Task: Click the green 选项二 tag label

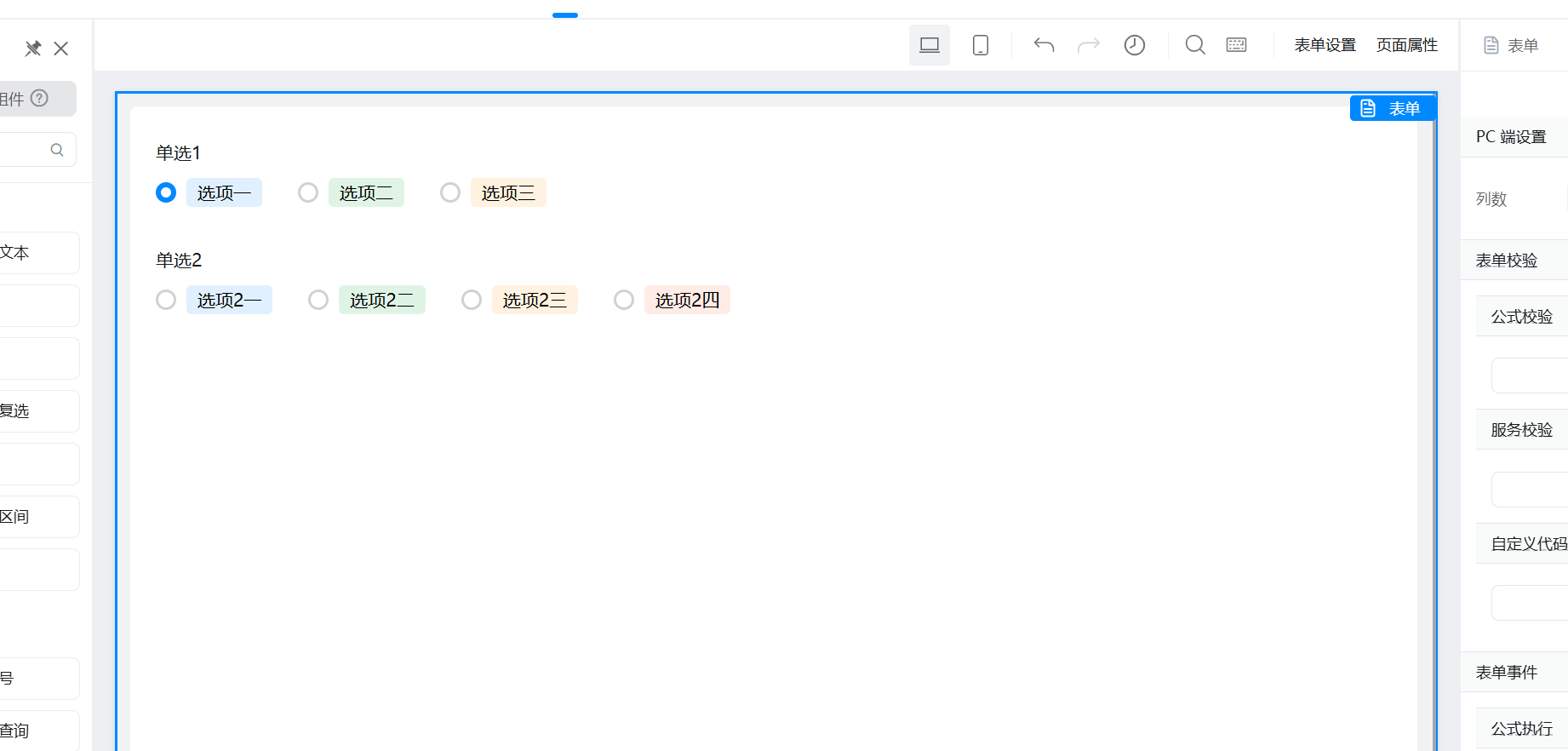Action: [366, 192]
